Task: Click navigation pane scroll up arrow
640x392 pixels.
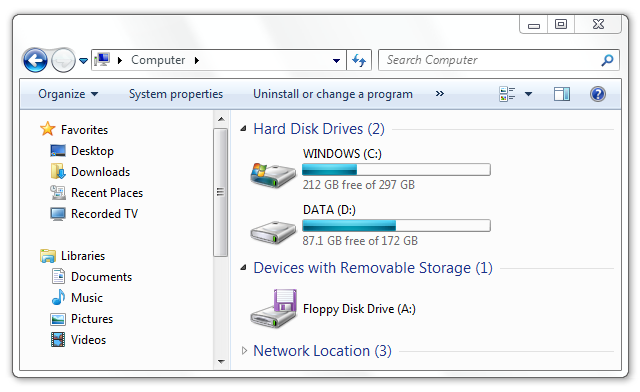Action: (221, 119)
